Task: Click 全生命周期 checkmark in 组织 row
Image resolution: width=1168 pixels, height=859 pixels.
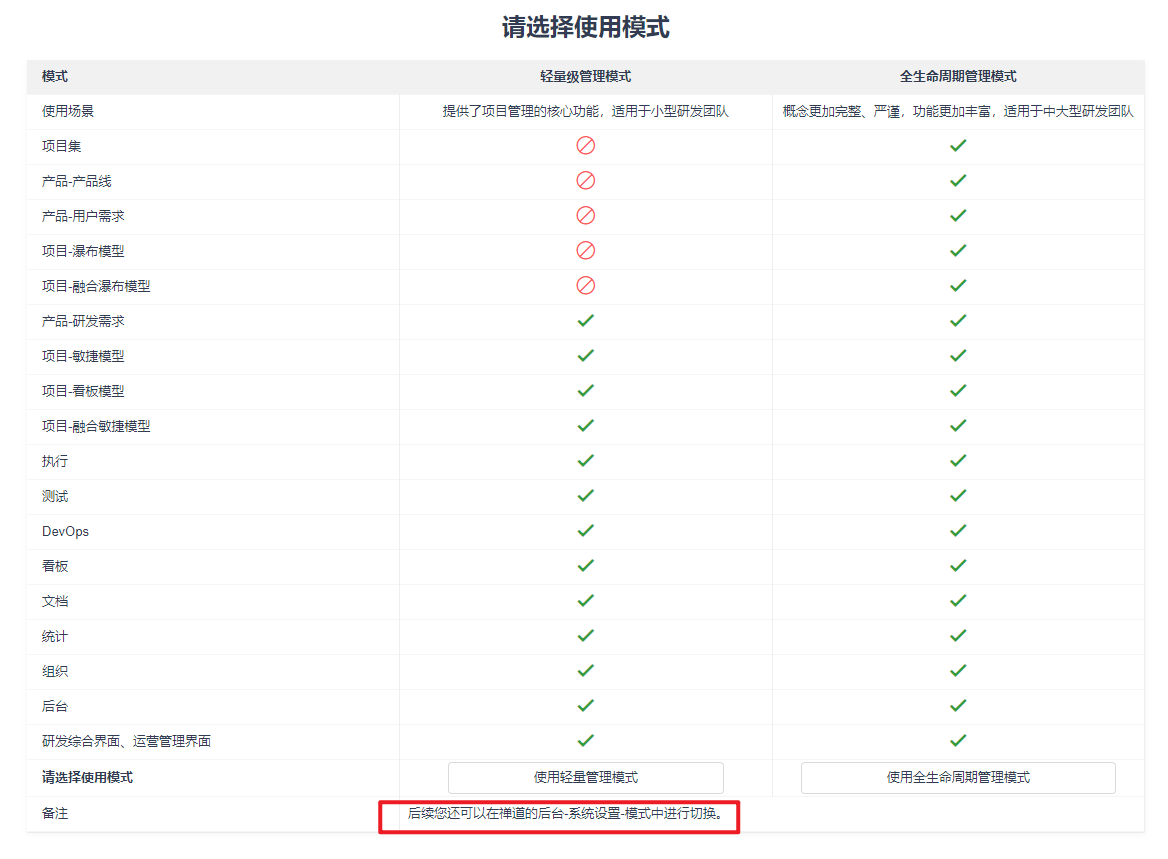Action: click(958, 671)
